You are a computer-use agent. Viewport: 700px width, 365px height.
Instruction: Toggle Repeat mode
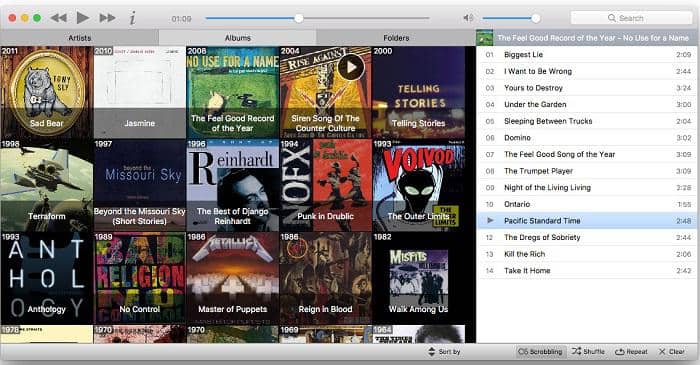tap(631, 352)
